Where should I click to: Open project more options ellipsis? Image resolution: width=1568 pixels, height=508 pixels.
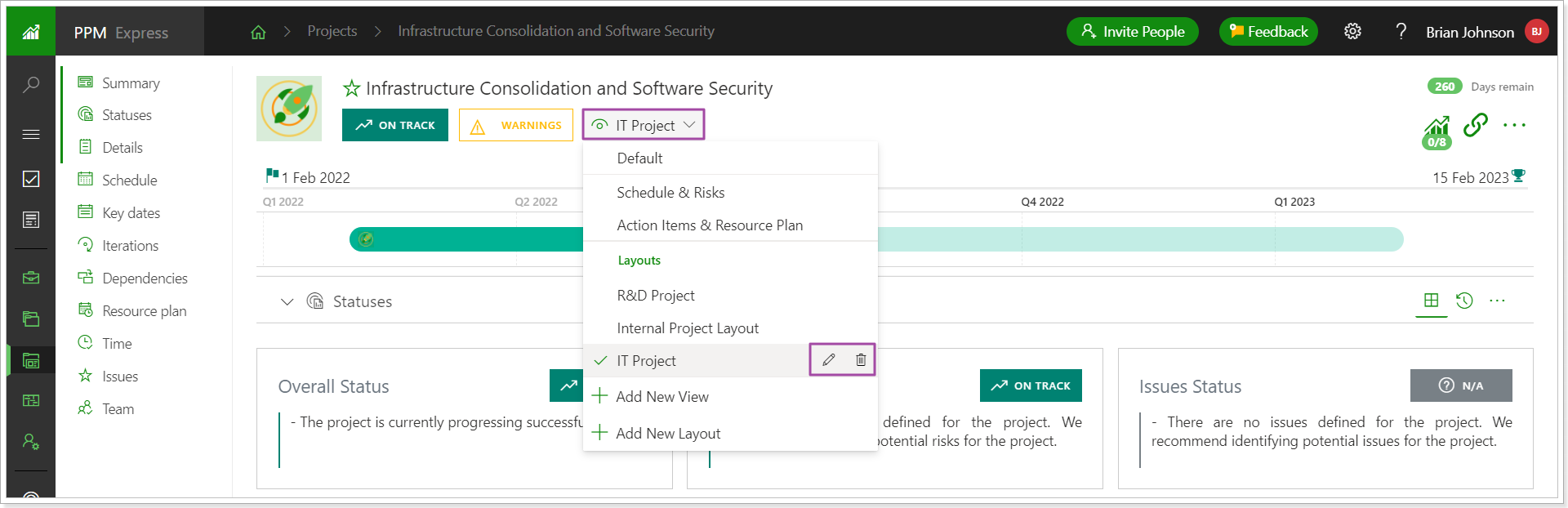tap(1514, 125)
